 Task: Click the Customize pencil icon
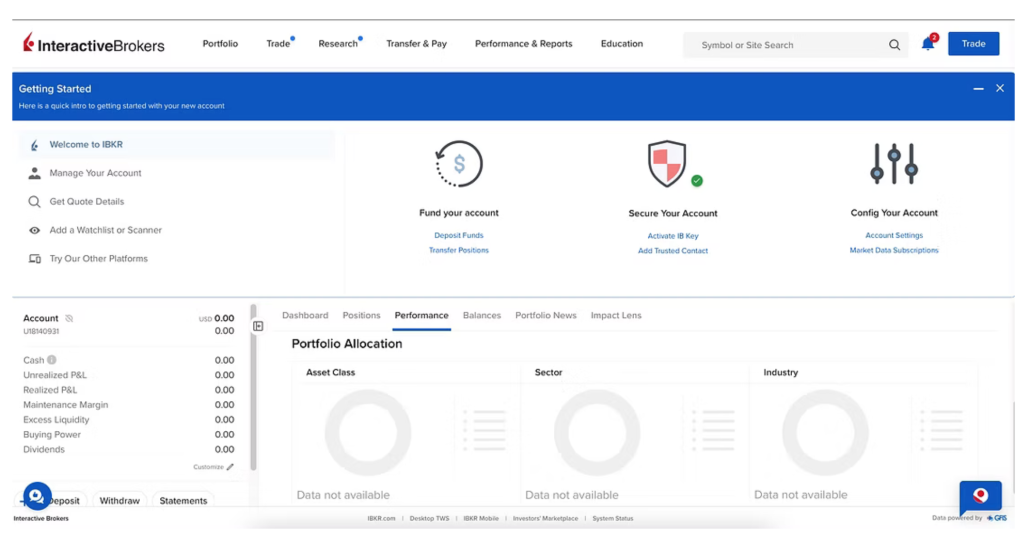(x=230, y=467)
